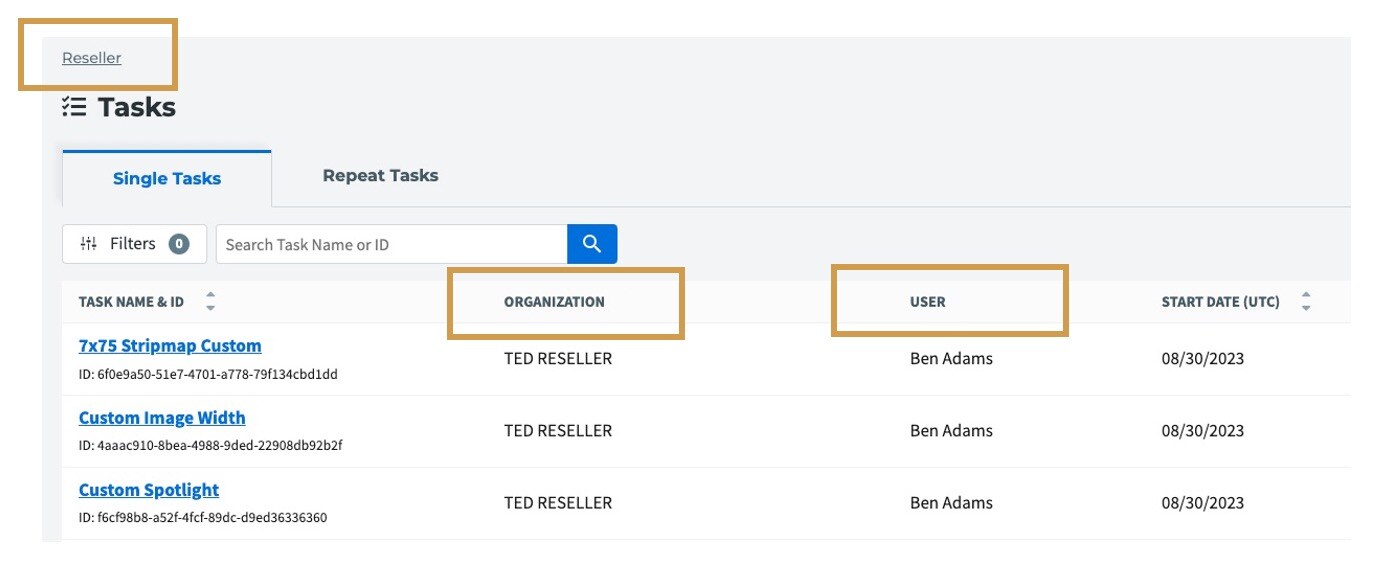This screenshot has width=1382, height=567.
Task: Open the Custom Image Width task
Action: point(162,418)
